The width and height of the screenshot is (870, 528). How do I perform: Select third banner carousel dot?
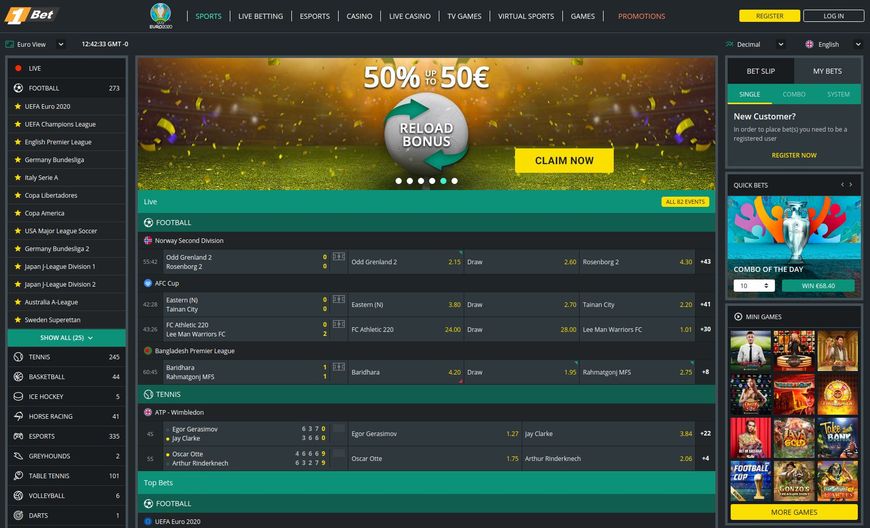(421, 181)
